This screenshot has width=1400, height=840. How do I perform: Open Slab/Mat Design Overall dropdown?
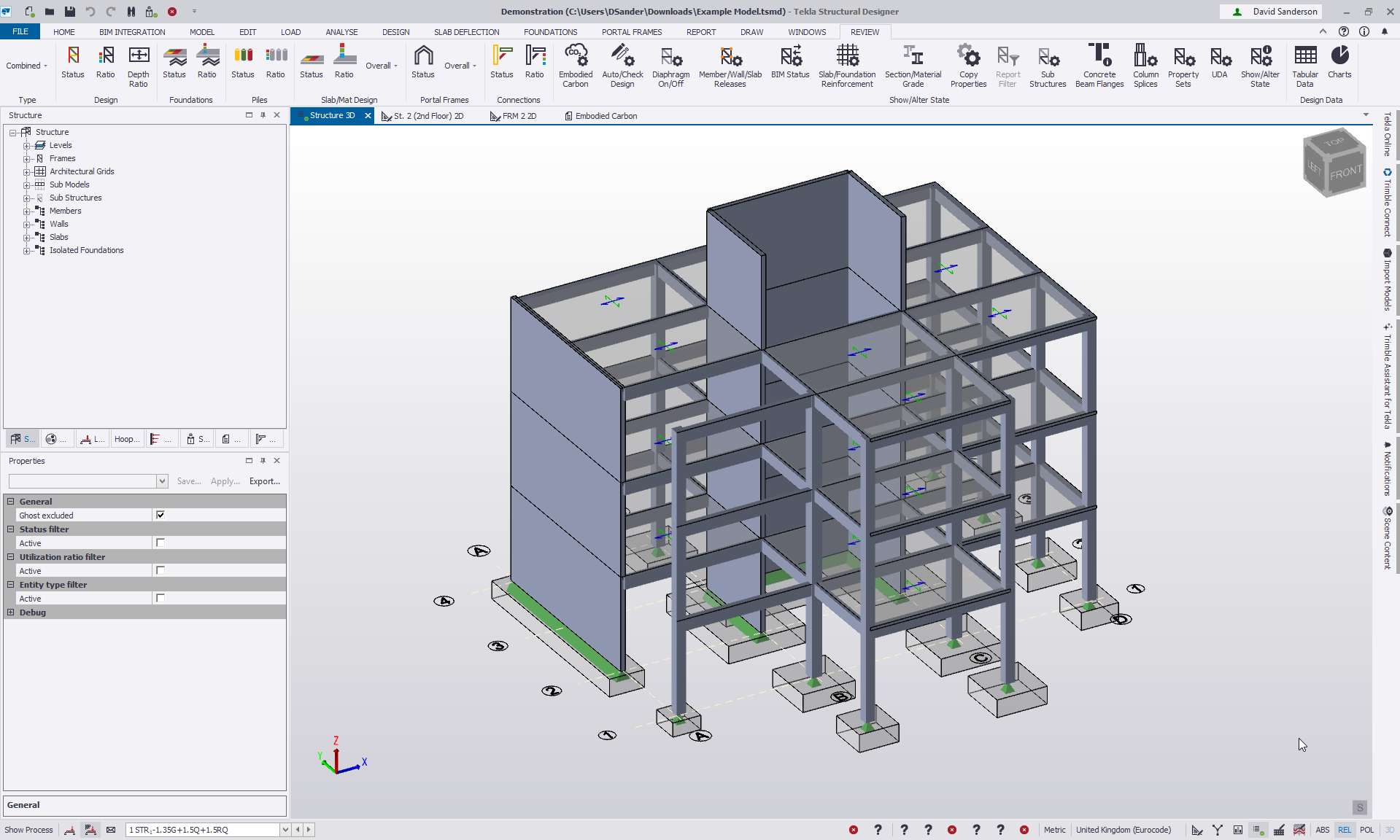[x=382, y=66]
